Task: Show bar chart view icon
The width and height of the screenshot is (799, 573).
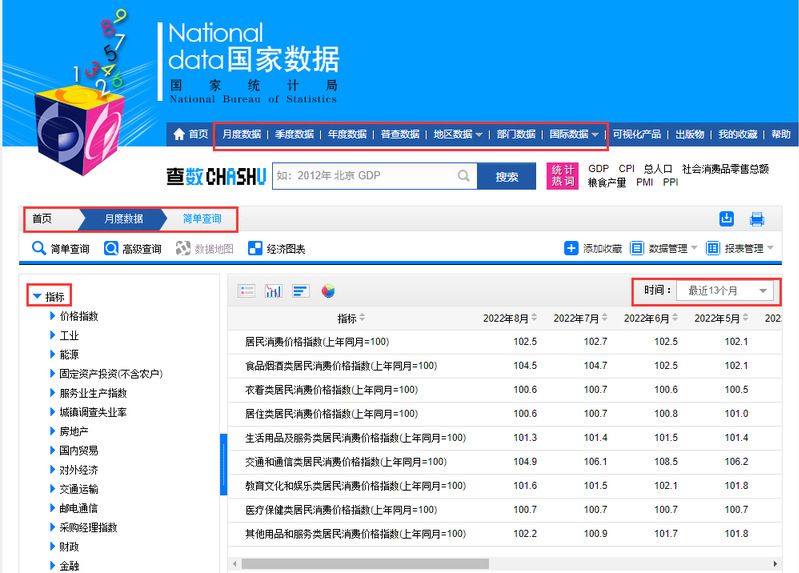Action: click(x=273, y=291)
